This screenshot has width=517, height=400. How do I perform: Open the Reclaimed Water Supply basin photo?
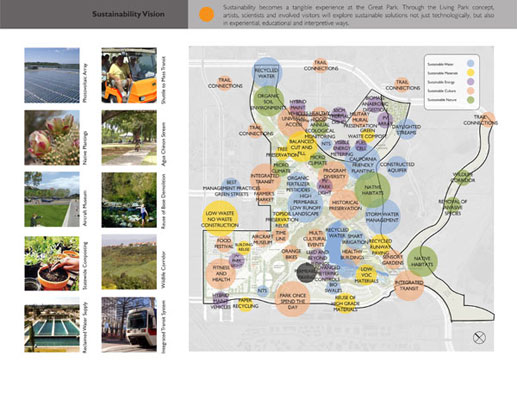[x=52, y=325]
